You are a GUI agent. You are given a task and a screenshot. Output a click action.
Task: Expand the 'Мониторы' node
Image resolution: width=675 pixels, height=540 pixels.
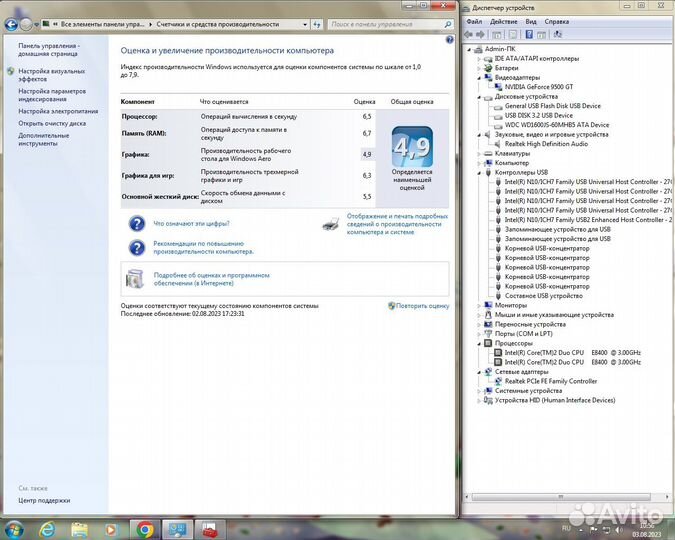click(x=479, y=305)
